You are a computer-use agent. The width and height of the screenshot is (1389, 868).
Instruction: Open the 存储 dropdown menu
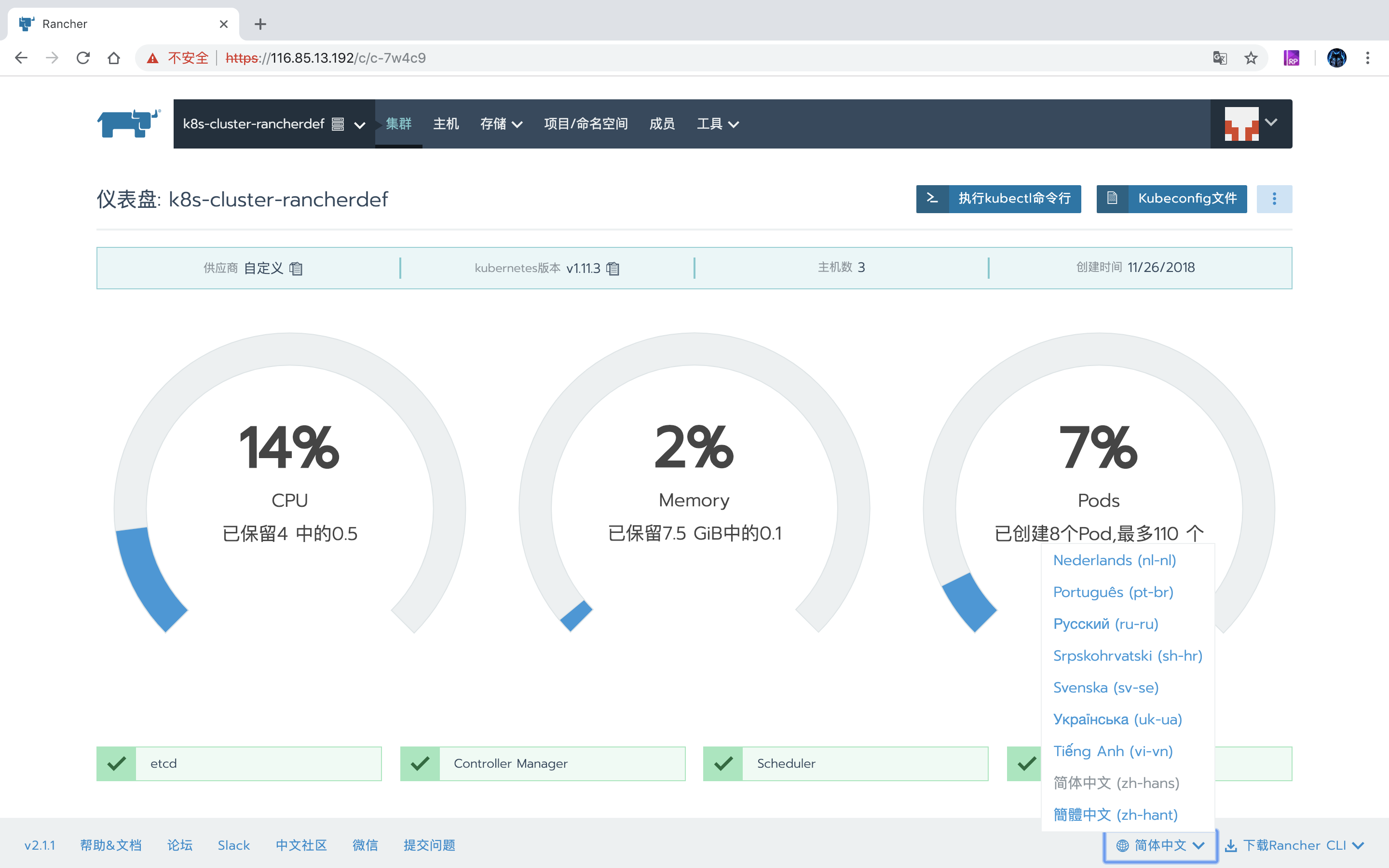pos(501,124)
